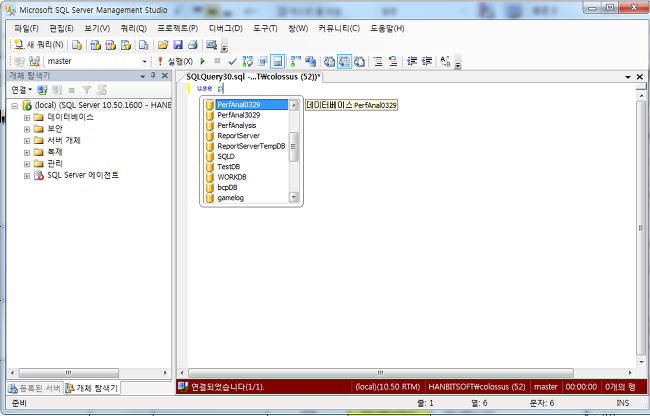Increase the line indent

pos(427,61)
